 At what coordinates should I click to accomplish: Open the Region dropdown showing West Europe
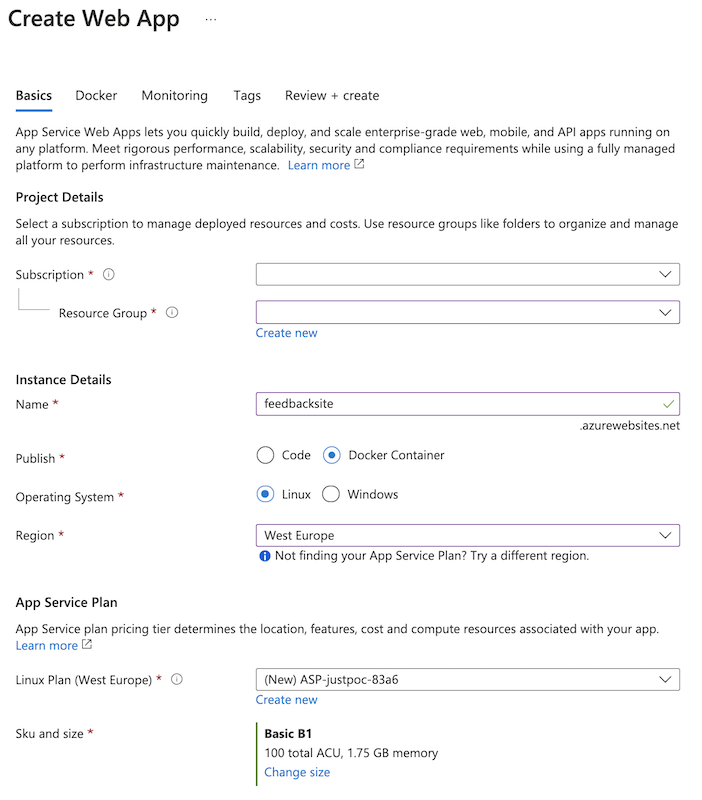click(467, 535)
